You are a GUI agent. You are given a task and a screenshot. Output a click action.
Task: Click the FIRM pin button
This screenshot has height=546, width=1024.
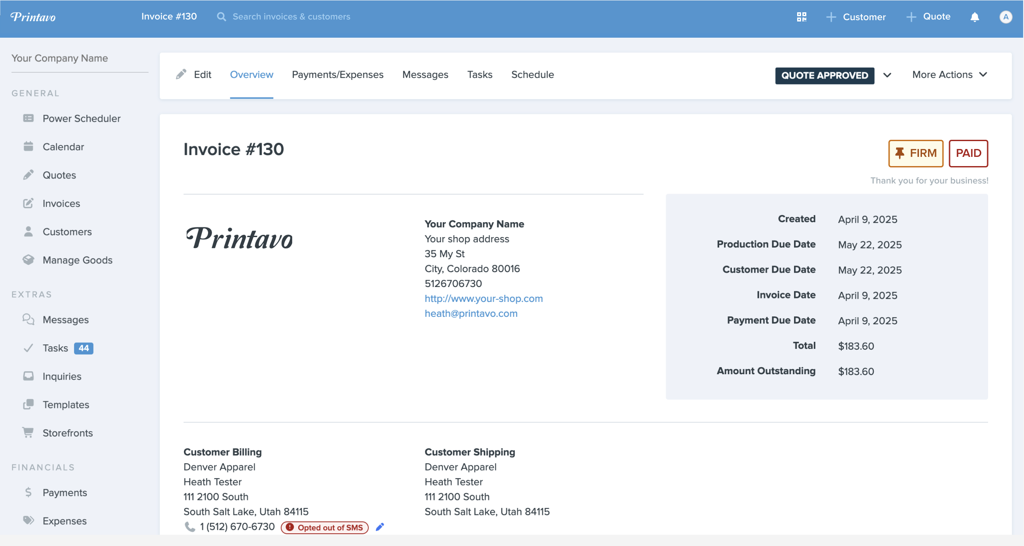click(x=916, y=153)
